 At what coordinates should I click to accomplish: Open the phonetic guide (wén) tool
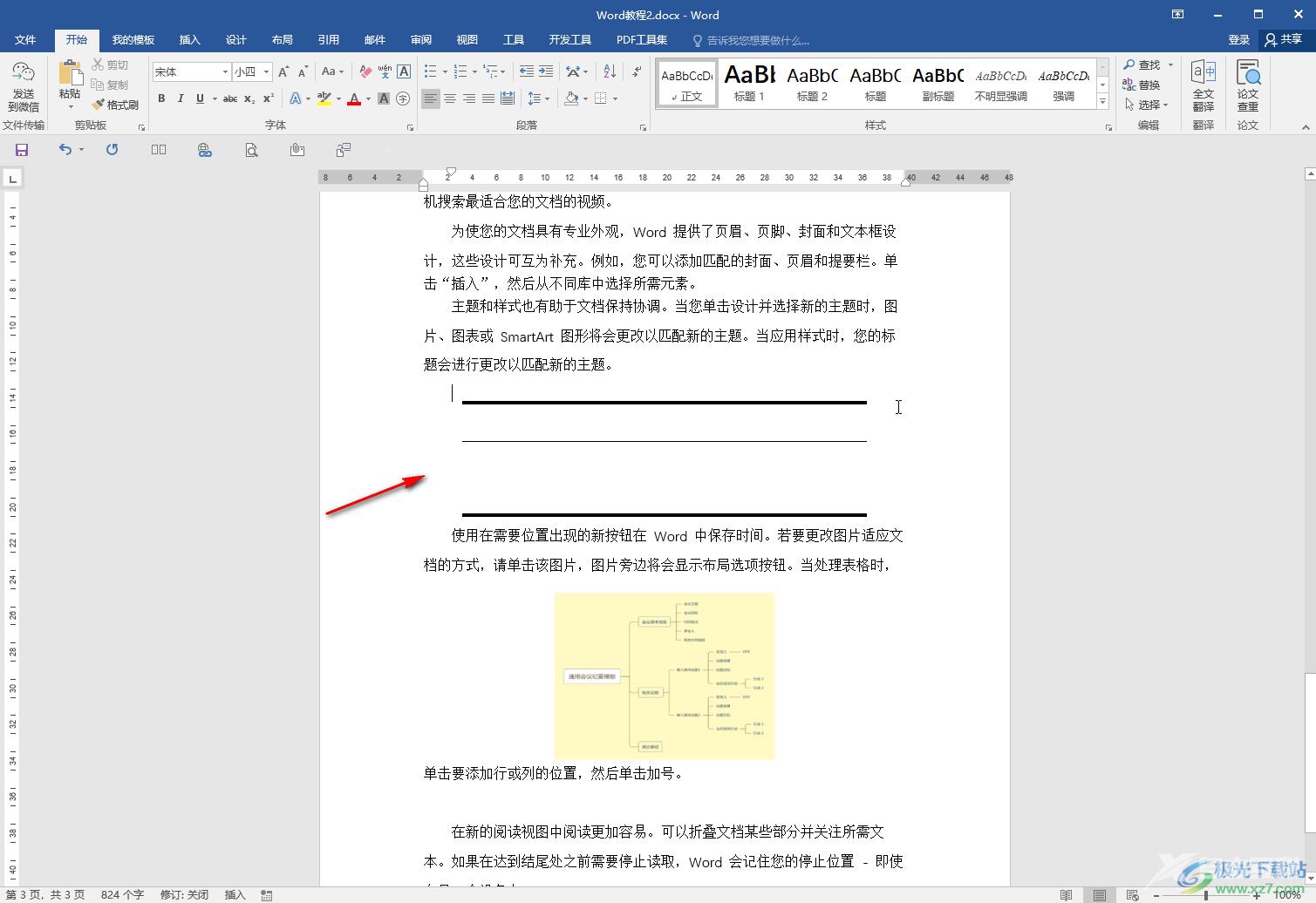(x=385, y=71)
